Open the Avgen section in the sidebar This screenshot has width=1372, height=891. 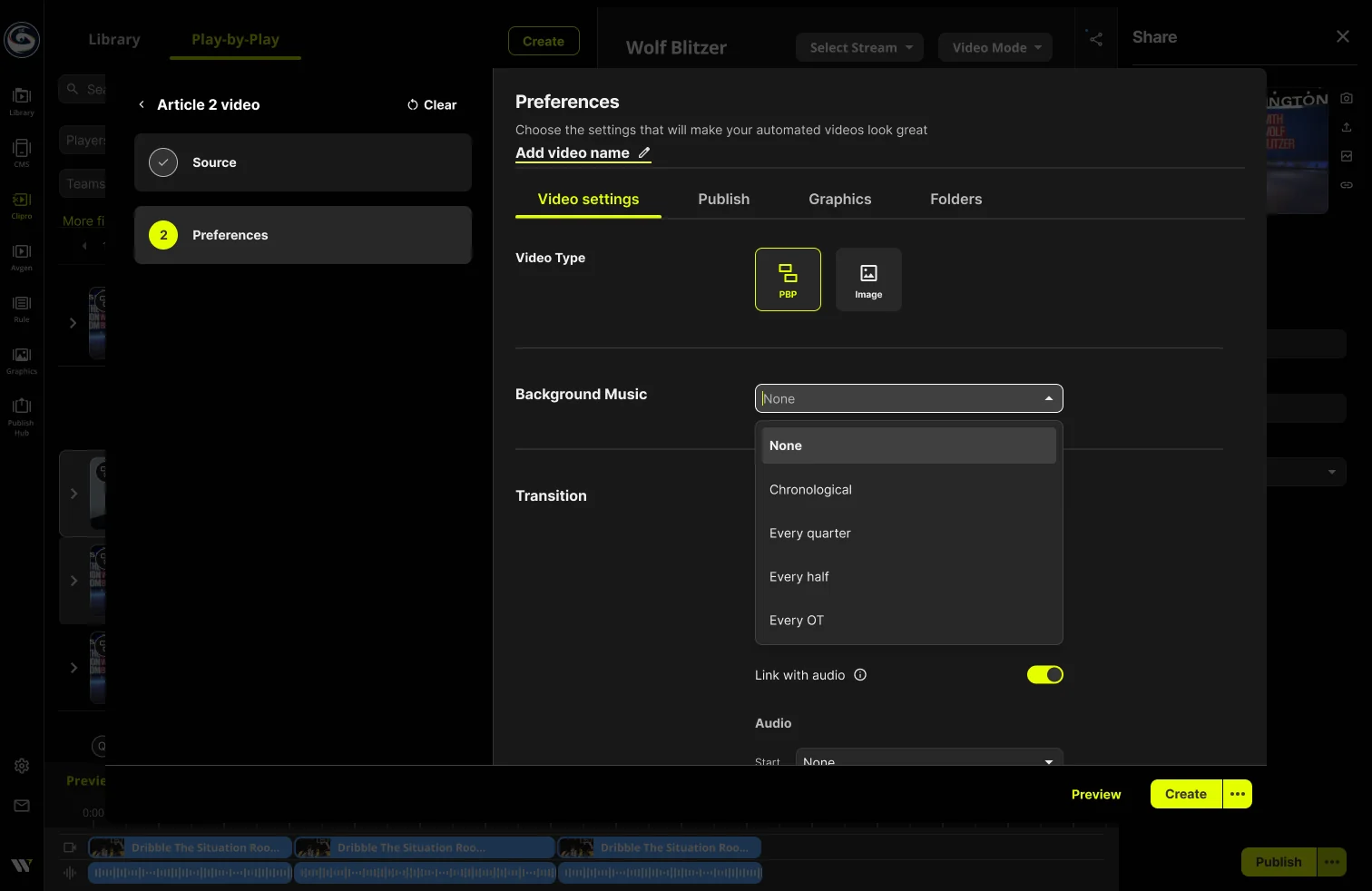point(22,256)
